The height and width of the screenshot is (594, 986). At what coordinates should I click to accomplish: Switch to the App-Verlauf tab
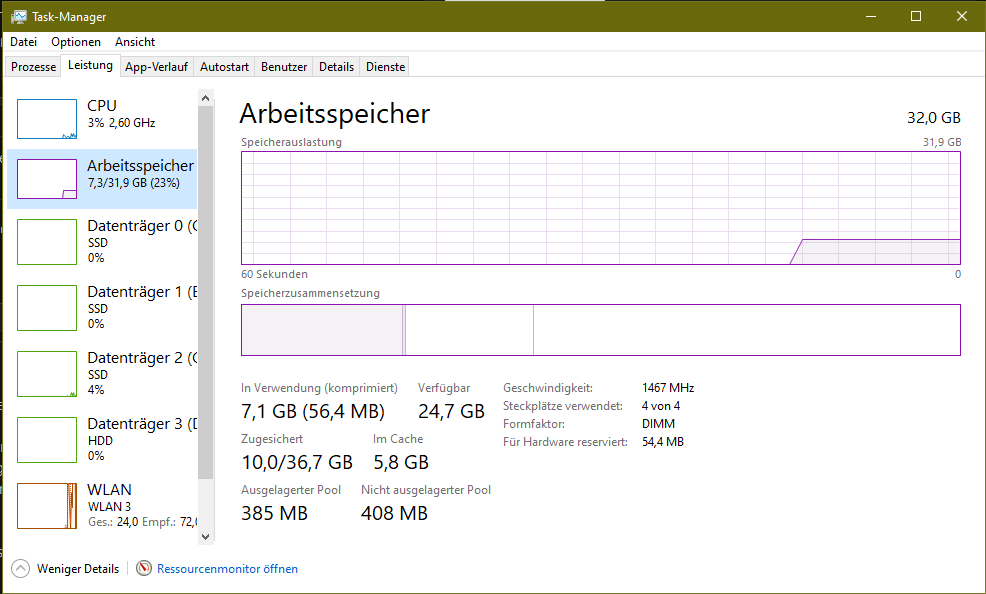[x=156, y=67]
